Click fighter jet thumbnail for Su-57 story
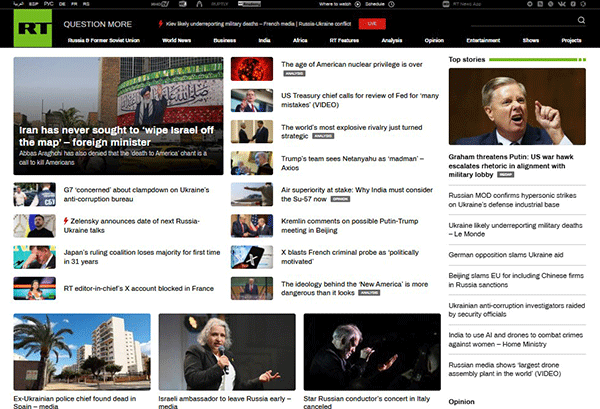 [252, 194]
